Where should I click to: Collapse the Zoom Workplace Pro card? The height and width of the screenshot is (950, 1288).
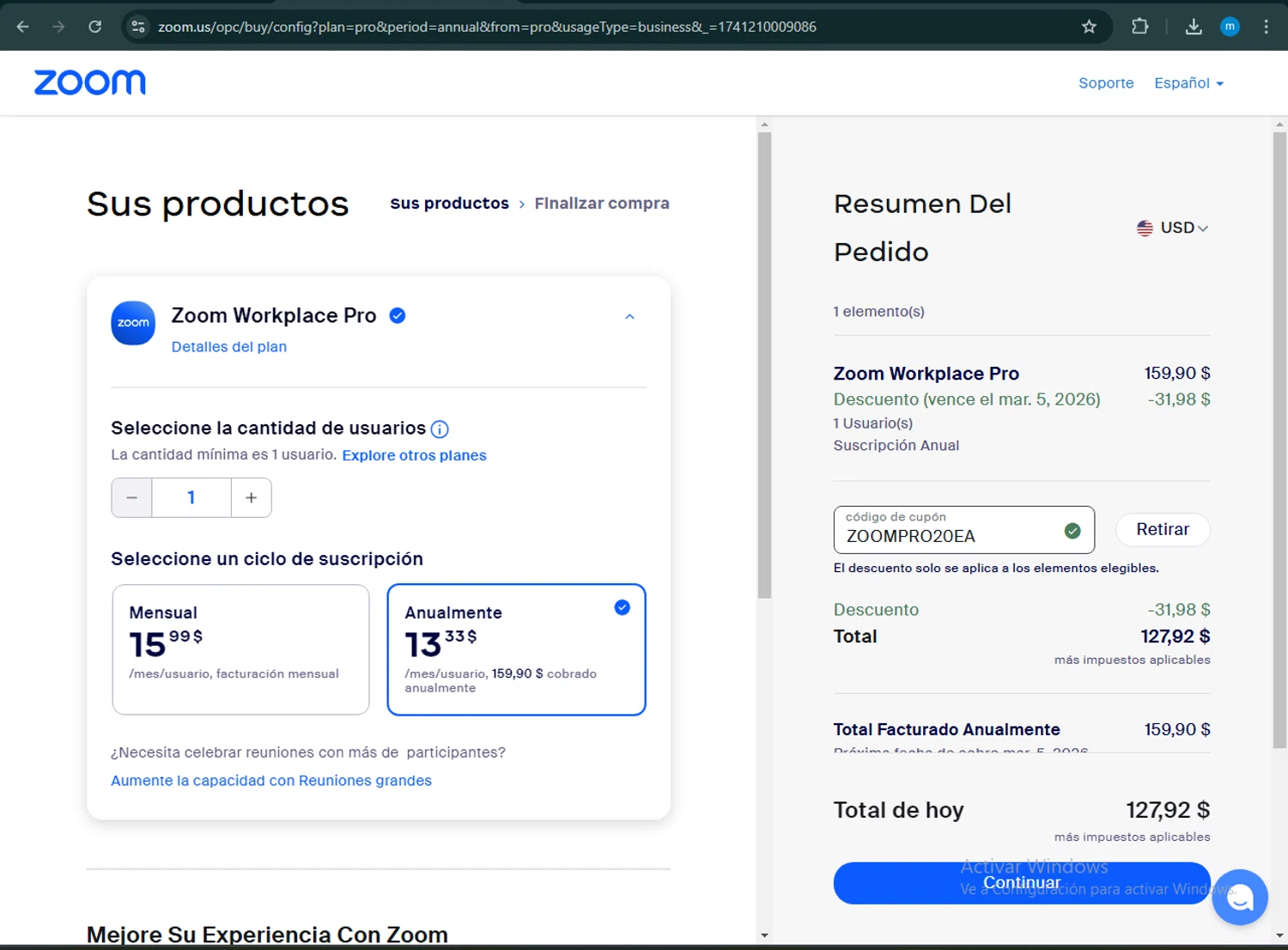[x=629, y=317]
